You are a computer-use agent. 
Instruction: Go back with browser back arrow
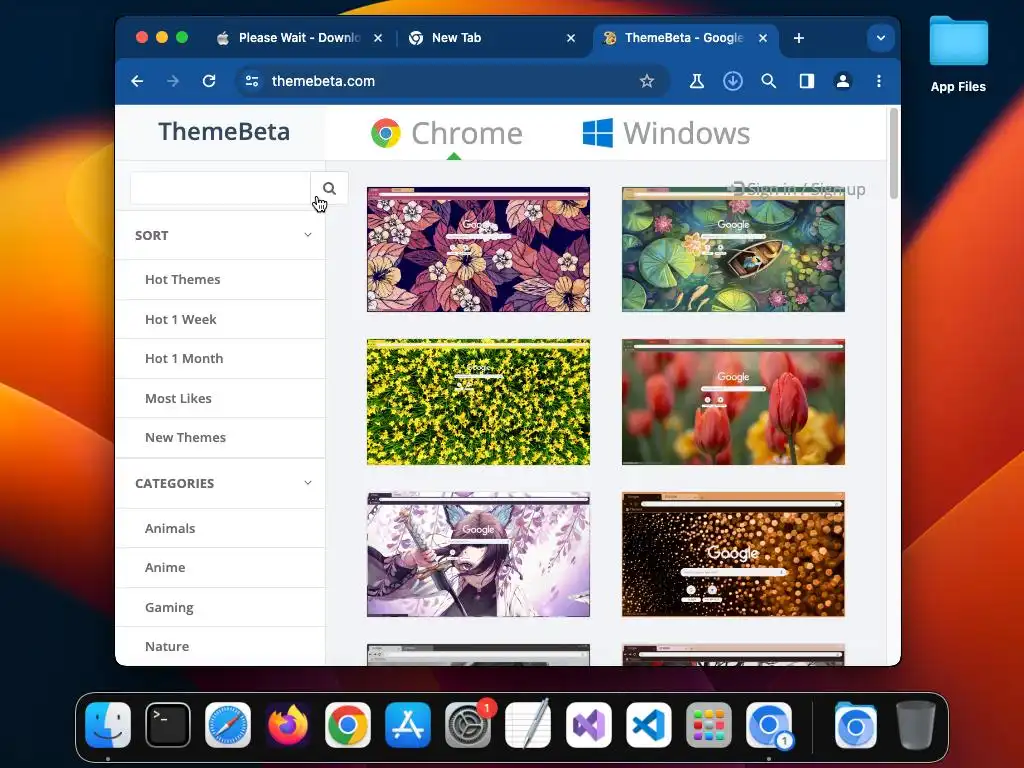[x=137, y=81]
